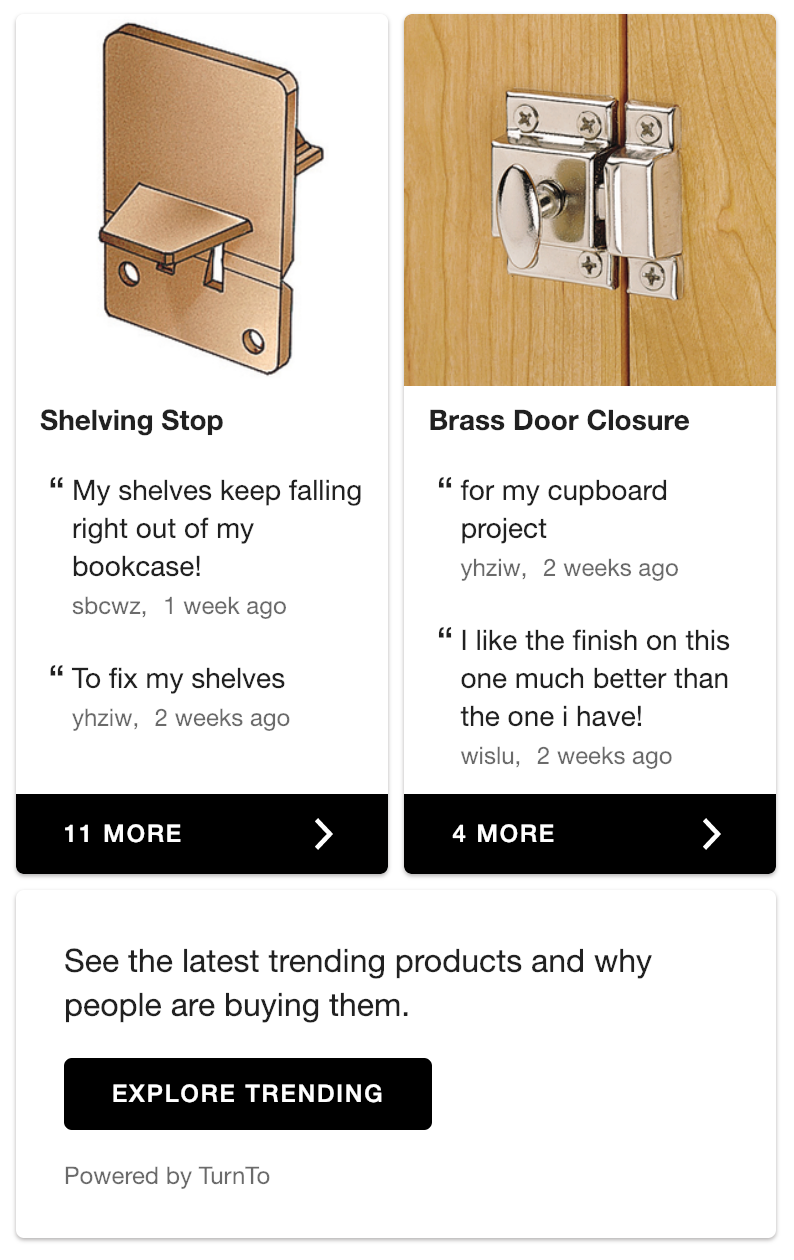The height and width of the screenshot is (1260, 794).
Task: Show 11 MORE comments for Shelving Stop
Action: tap(123, 834)
